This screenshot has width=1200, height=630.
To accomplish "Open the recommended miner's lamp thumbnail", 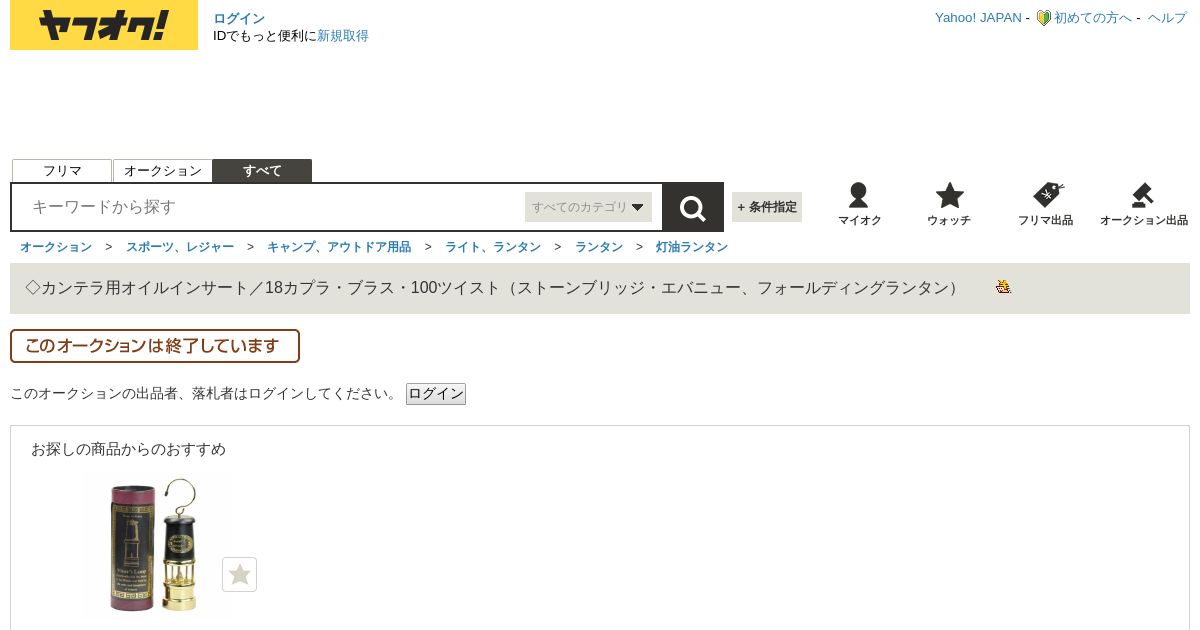I will (155, 545).
